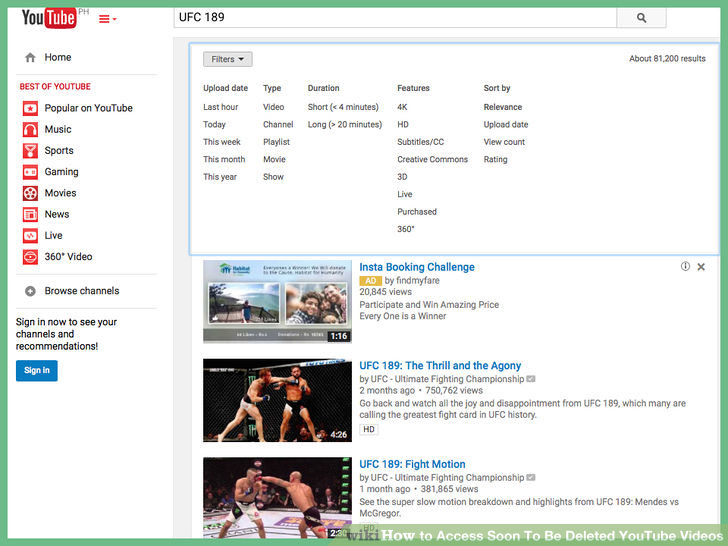Expand the Filters dropdown
Screen dimensions: 728x546
[x=228, y=59]
